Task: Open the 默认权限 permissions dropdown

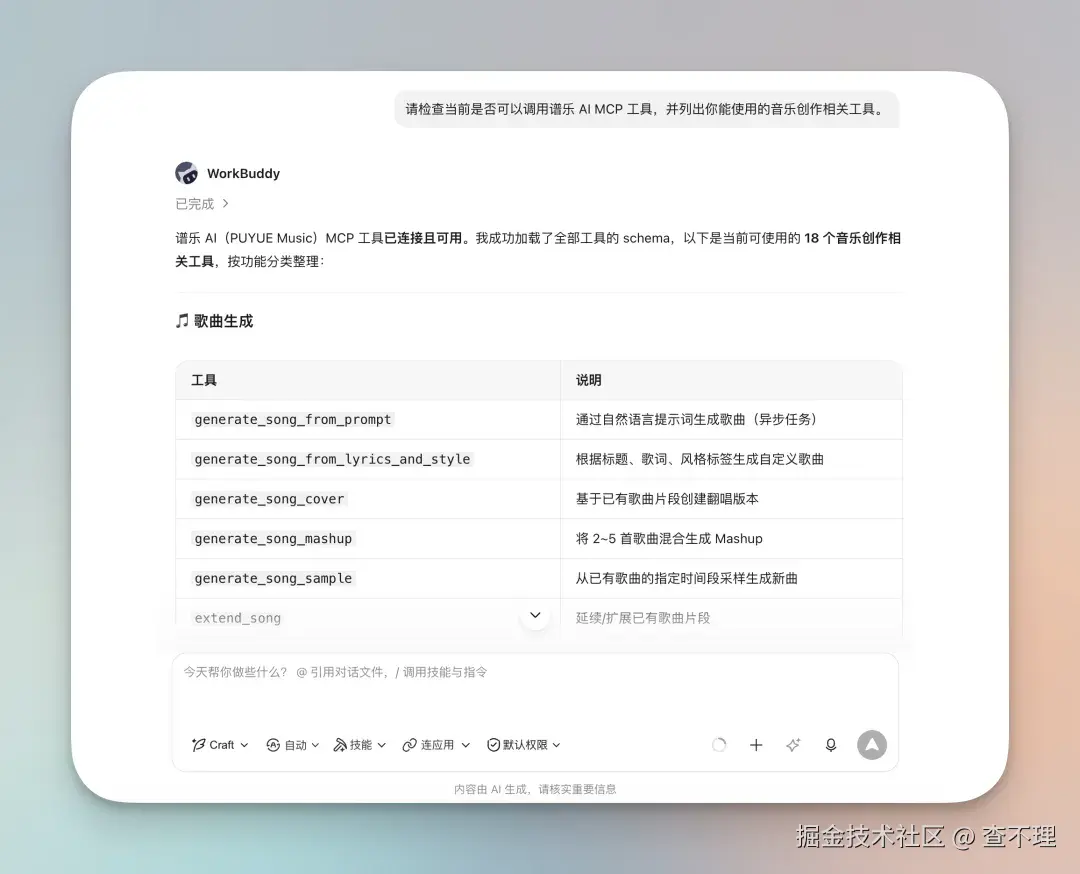Action: [x=523, y=745]
